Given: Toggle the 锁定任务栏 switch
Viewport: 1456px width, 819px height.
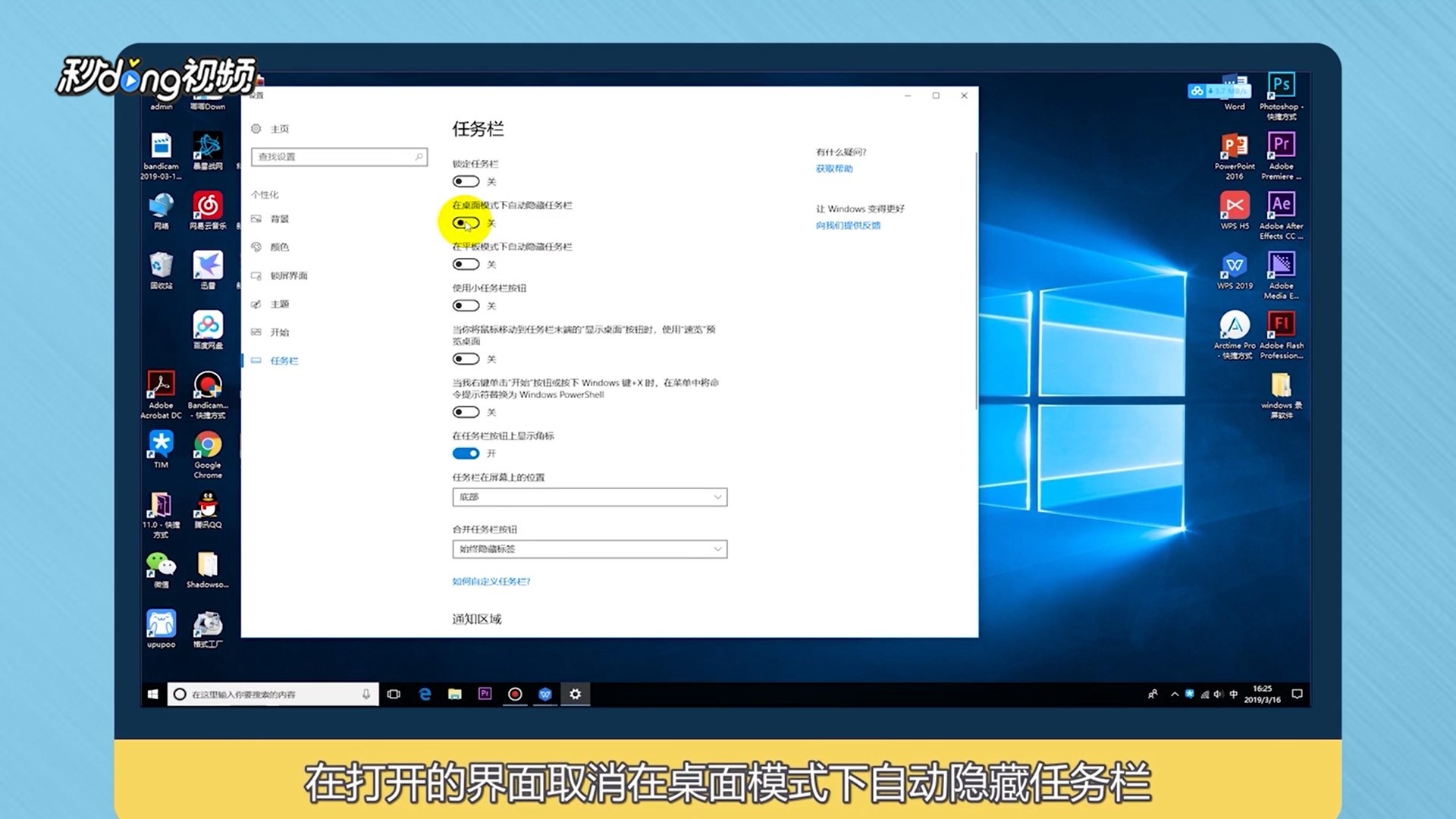Looking at the screenshot, I should (466, 181).
